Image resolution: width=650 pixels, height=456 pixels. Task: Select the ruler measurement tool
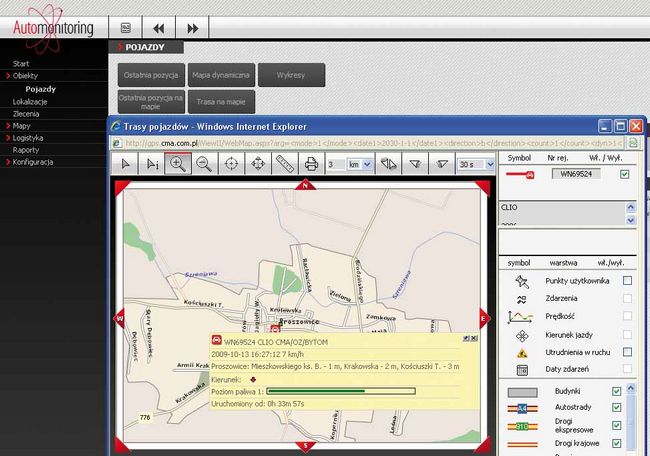284,164
